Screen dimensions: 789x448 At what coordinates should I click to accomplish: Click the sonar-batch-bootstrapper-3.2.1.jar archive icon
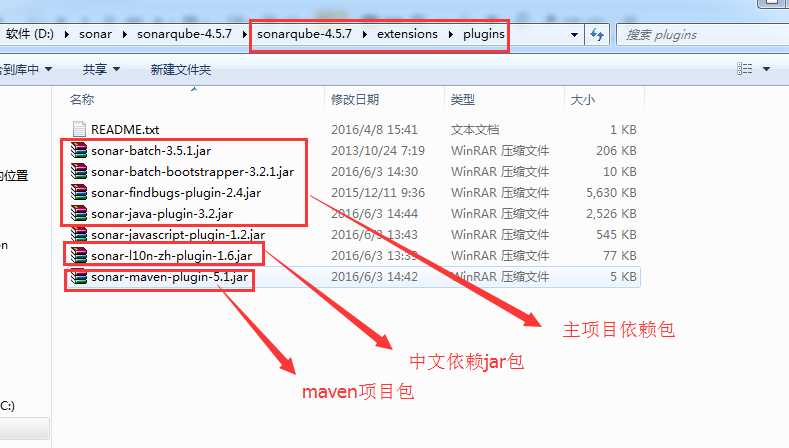(x=79, y=172)
